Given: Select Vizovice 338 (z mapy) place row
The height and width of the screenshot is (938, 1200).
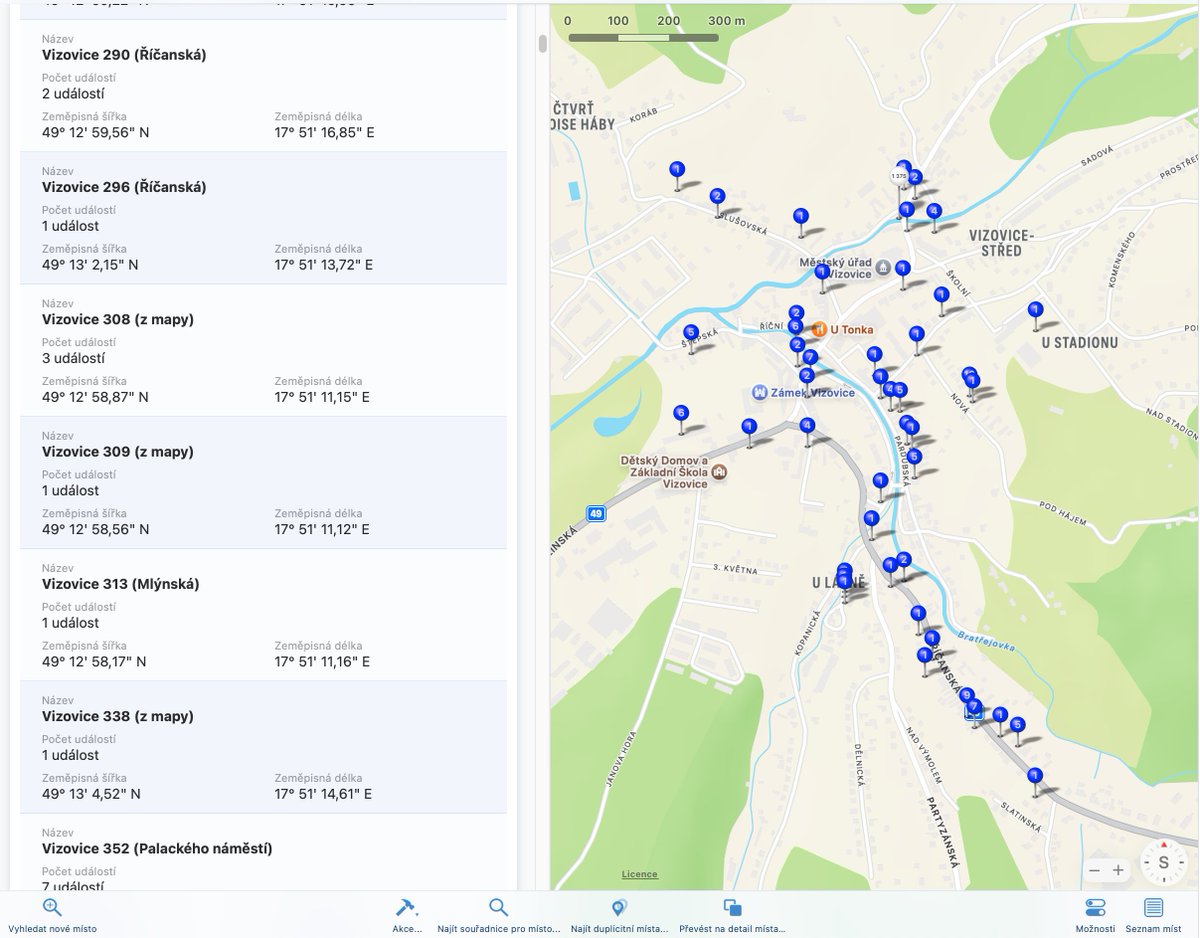Looking at the screenshot, I should pyautogui.click(x=263, y=747).
